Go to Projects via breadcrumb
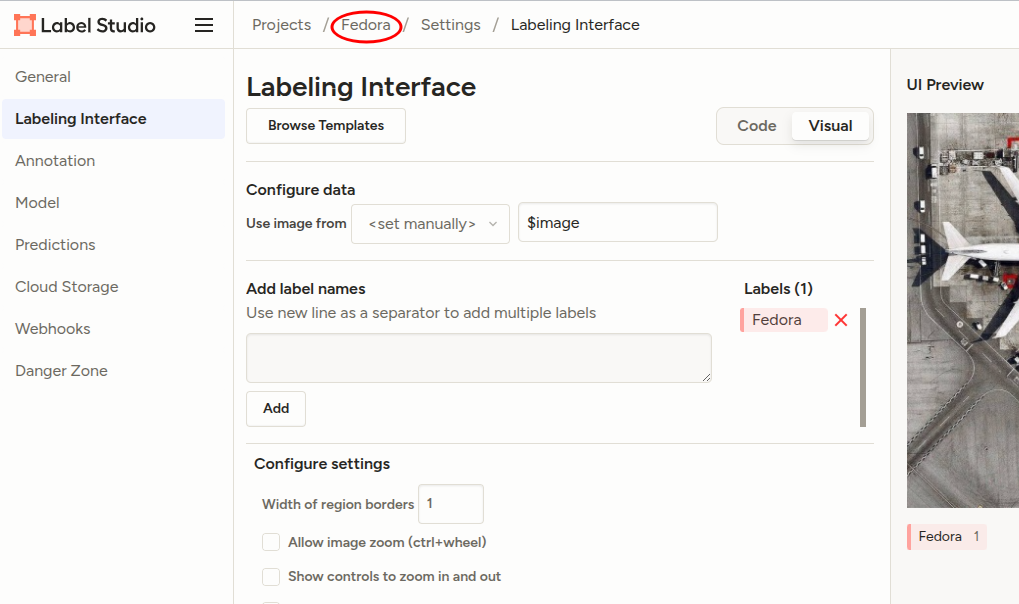This screenshot has height=604, width=1019. point(281,25)
